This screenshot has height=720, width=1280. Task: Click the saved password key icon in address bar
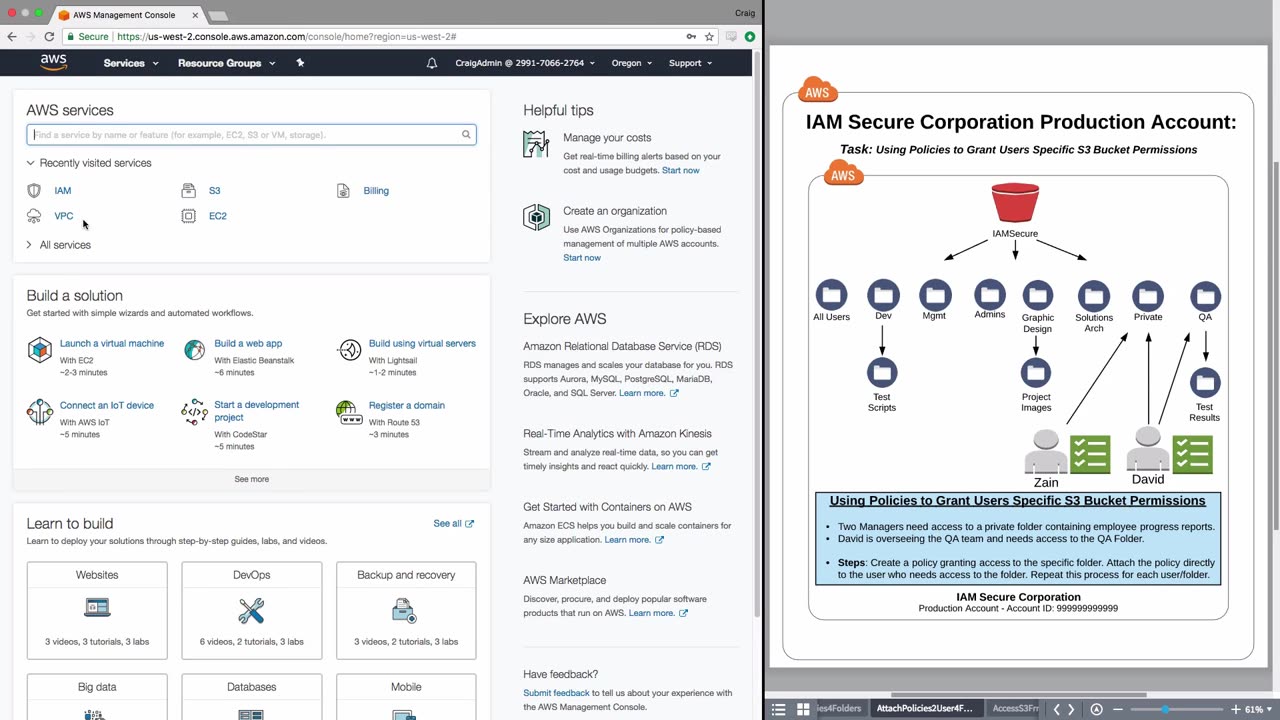click(x=691, y=37)
